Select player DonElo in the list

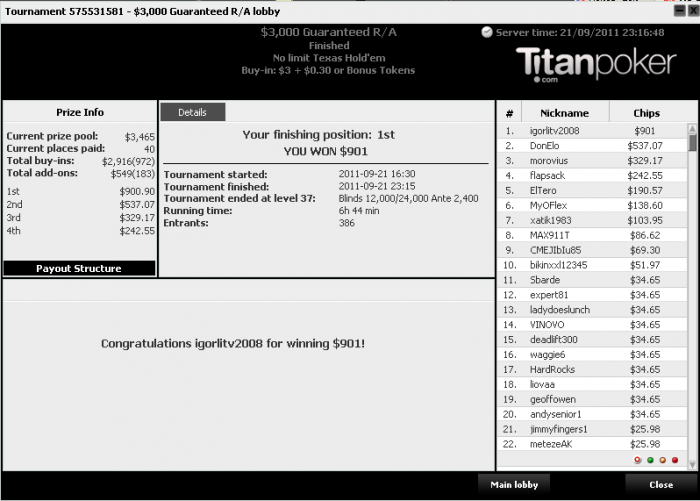click(x=592, y=146)
